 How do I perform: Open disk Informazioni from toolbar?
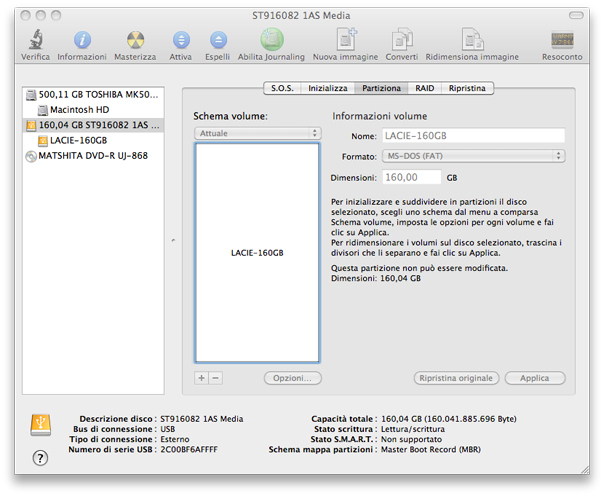(82, 41)
